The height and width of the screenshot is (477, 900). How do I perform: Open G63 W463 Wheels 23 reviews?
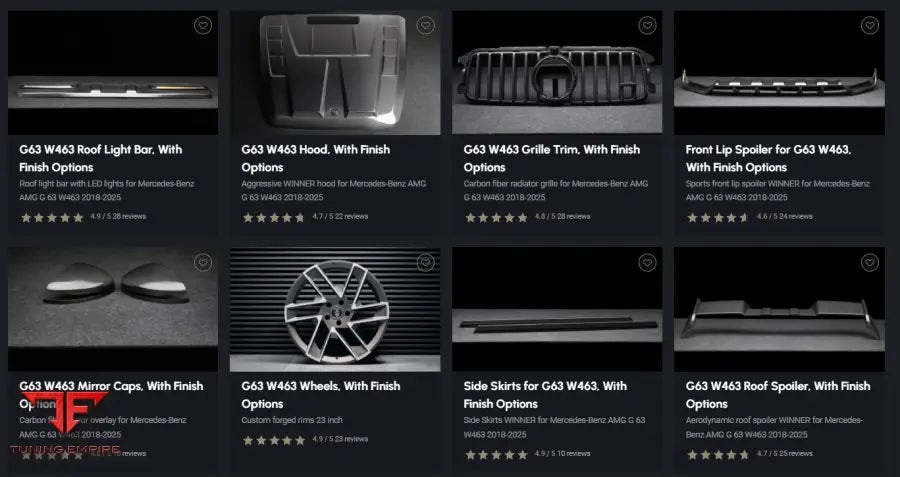[348, 439]
